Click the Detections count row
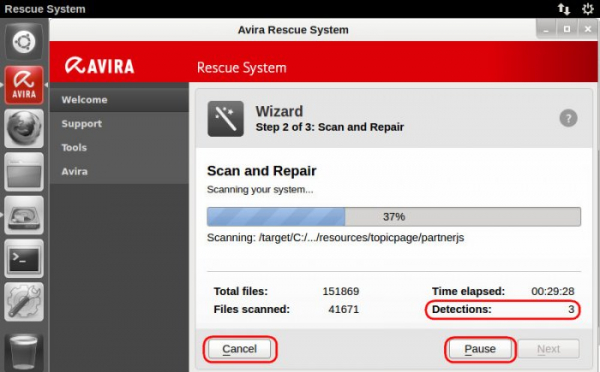The height and width of the screenshot is (372, 600). point(503,309)
